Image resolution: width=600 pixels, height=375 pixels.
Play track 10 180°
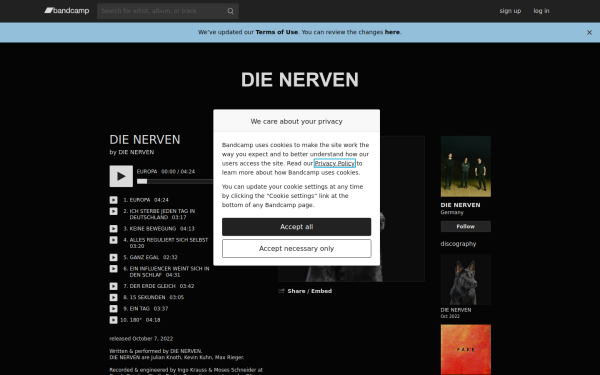[113, 320]
